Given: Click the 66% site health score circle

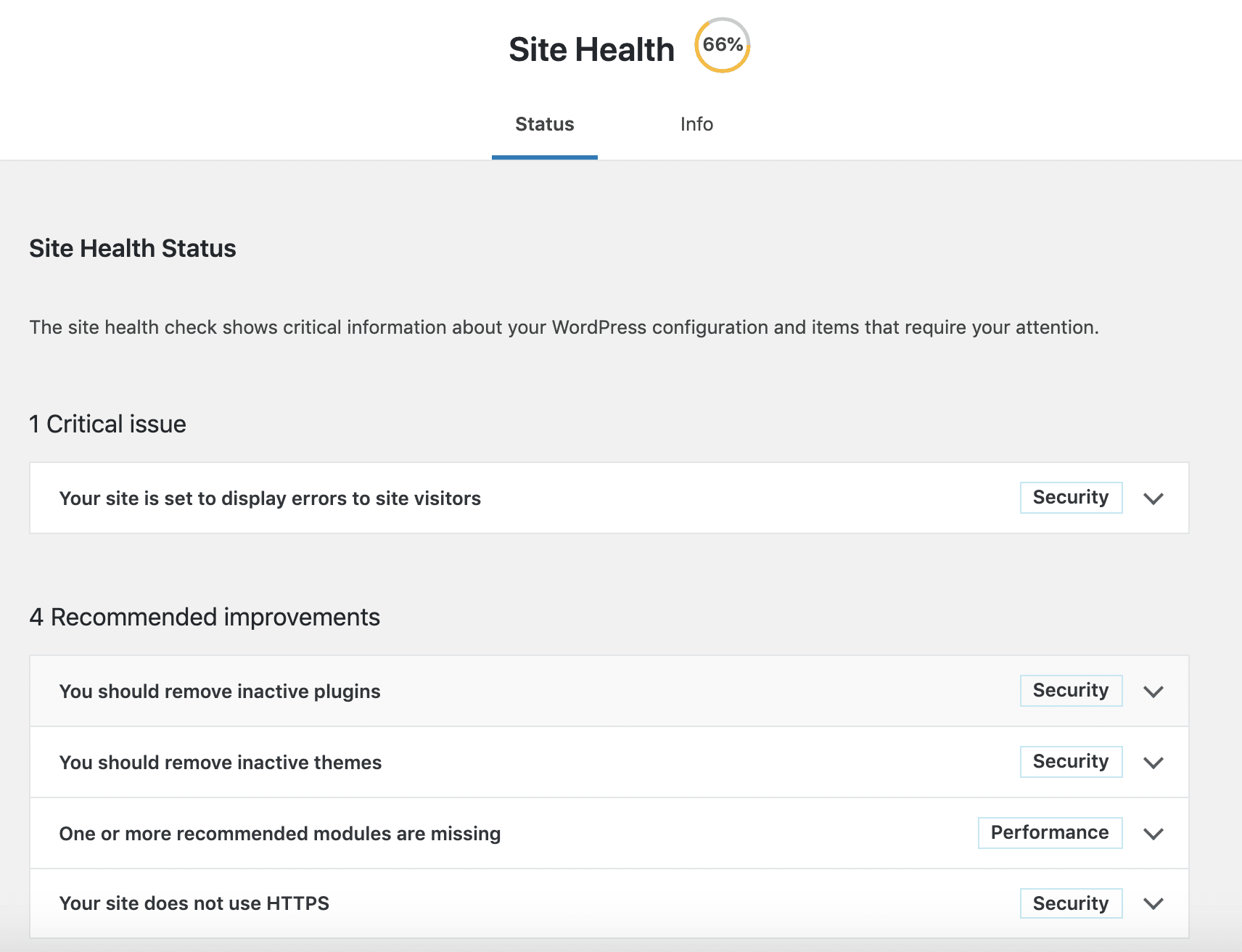Looking at the screenshot, I should click(722, 46).
